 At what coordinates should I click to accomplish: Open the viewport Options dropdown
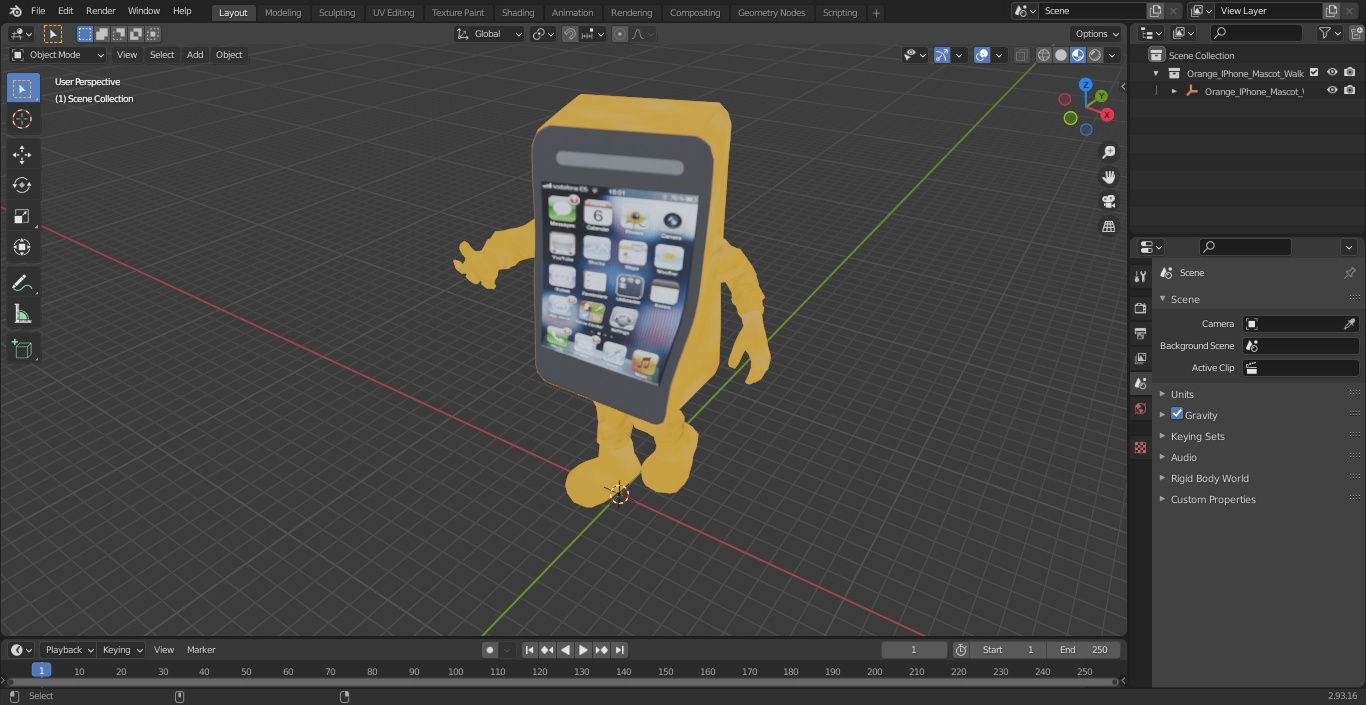1097,34
